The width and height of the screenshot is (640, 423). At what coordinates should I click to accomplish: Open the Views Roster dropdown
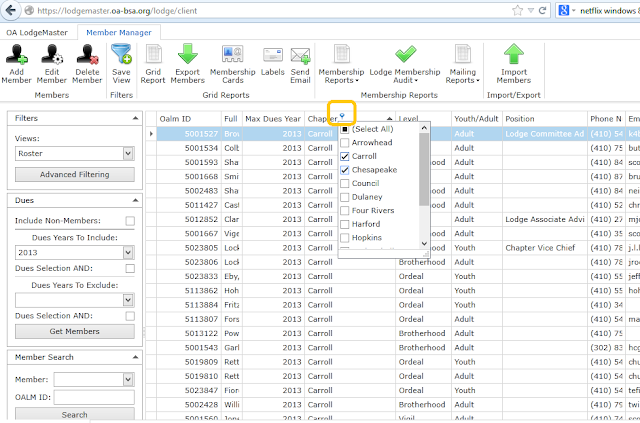click(128, 154)
